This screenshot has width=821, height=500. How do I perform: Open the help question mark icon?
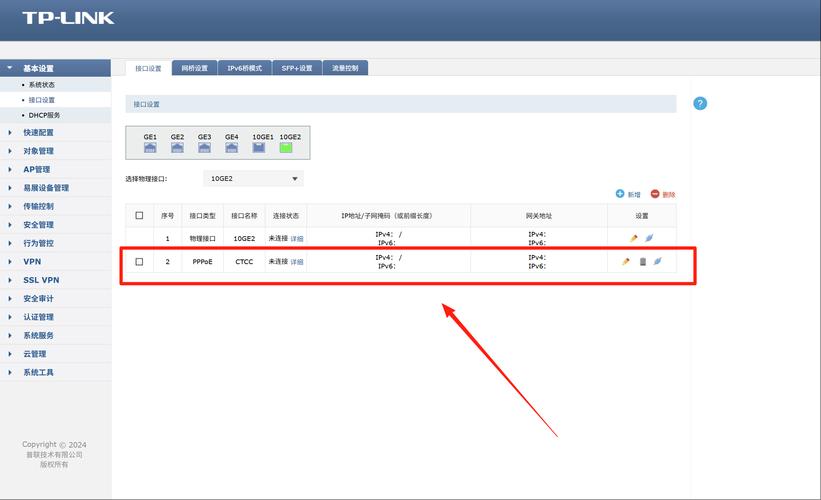pos(700,104)
